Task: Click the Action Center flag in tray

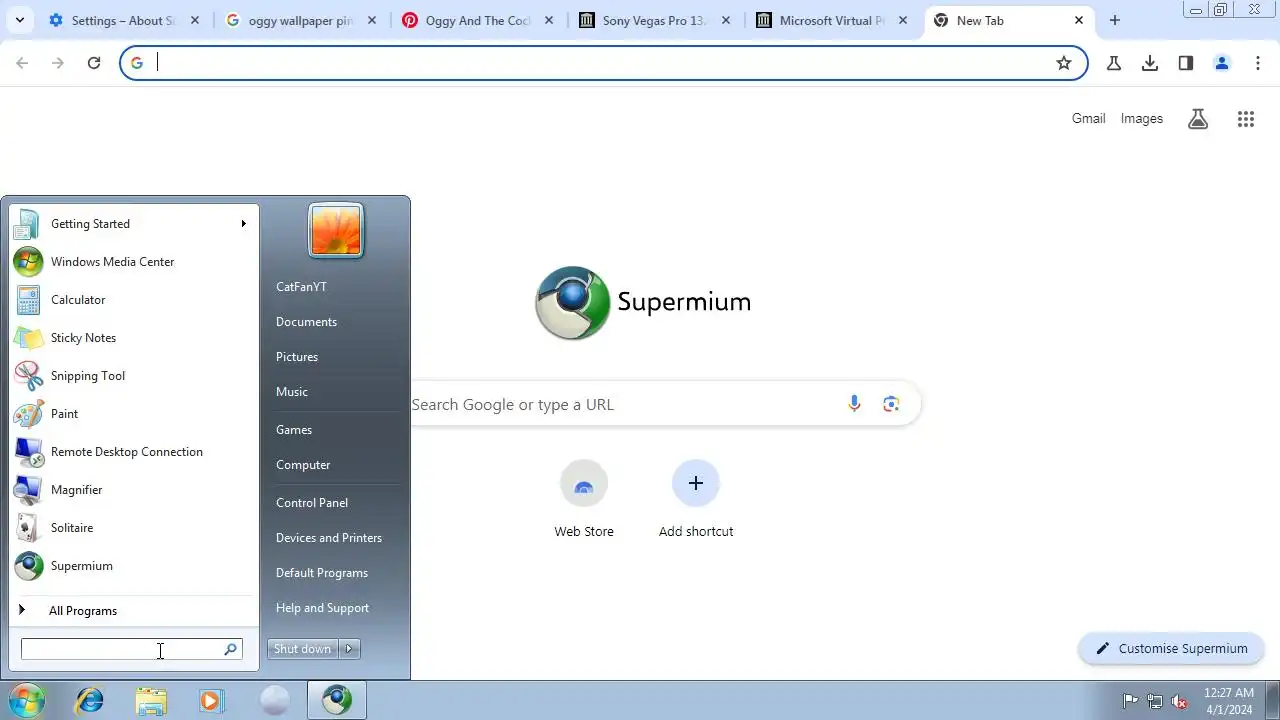Action: pyautogui.click(x=1130, y=701)
